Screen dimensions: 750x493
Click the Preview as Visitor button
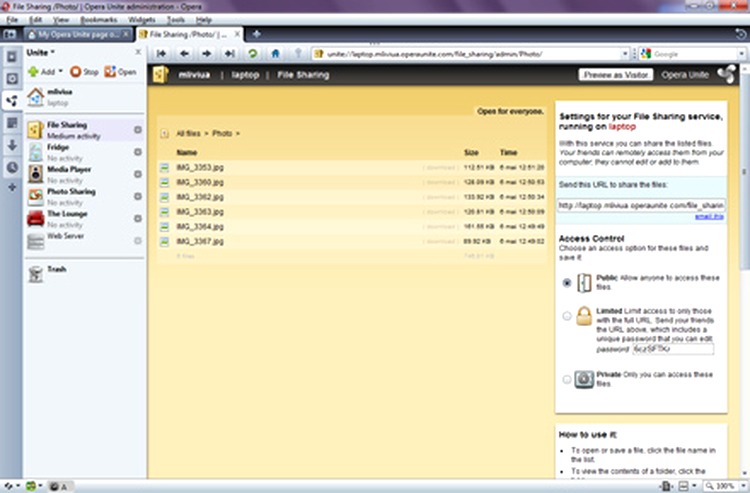point(616,75)
